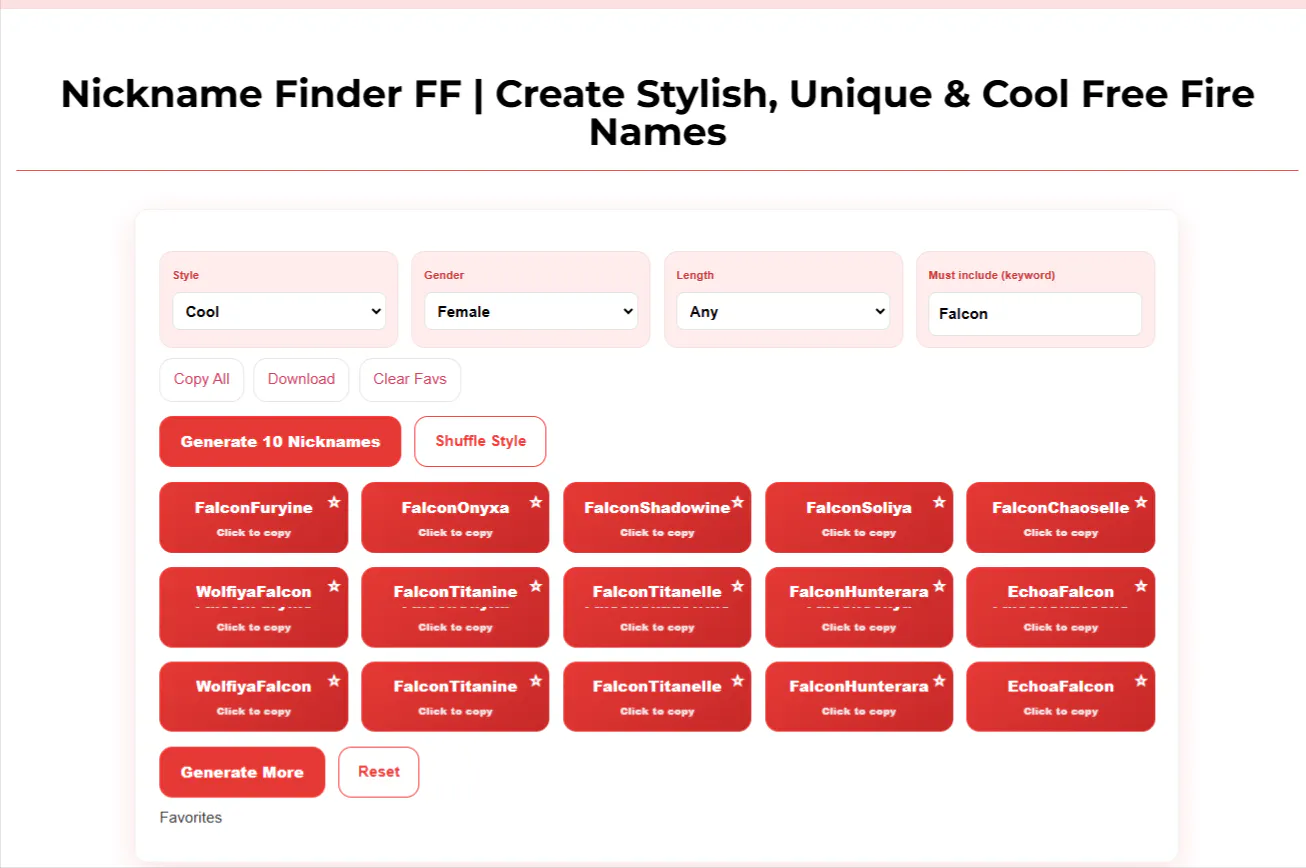1306x868 pixels.
Task: Open the Length dropdown showing Any
Action: pyautogui.click(x=783, y=311)
